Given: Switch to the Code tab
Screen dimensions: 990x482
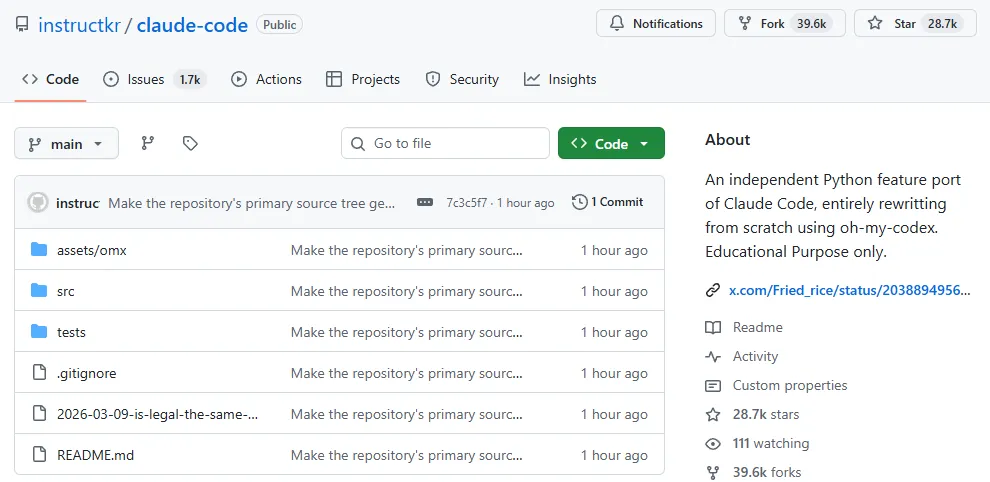Looking at the screenshot, I should tap(51, 79).
